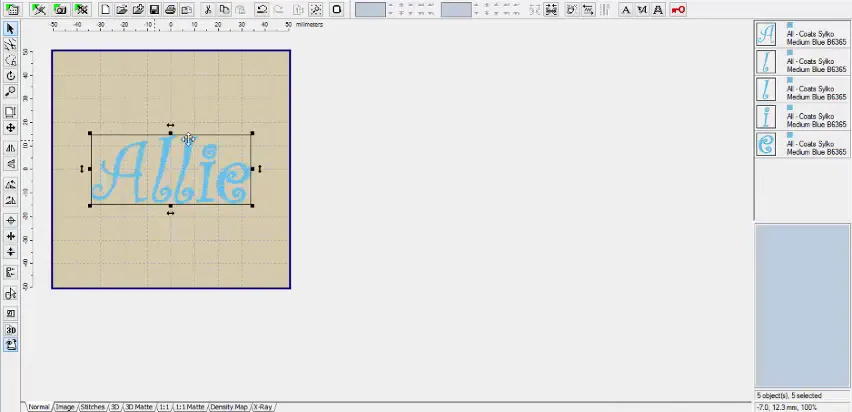Image resolution: width=852 pixels, height=412 pixels.
Task: Select the lasso selection tool
Action: pos(10,60)
